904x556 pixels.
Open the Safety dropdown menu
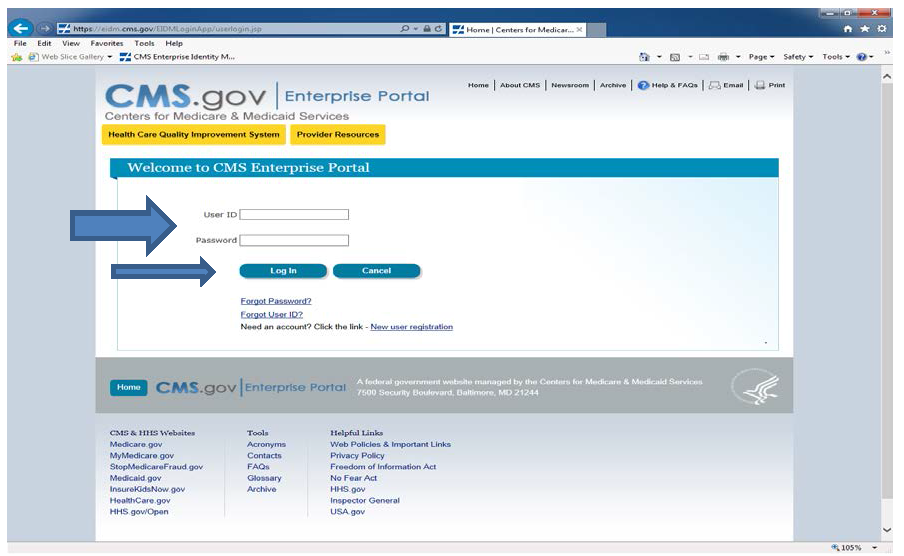[798, 57]
